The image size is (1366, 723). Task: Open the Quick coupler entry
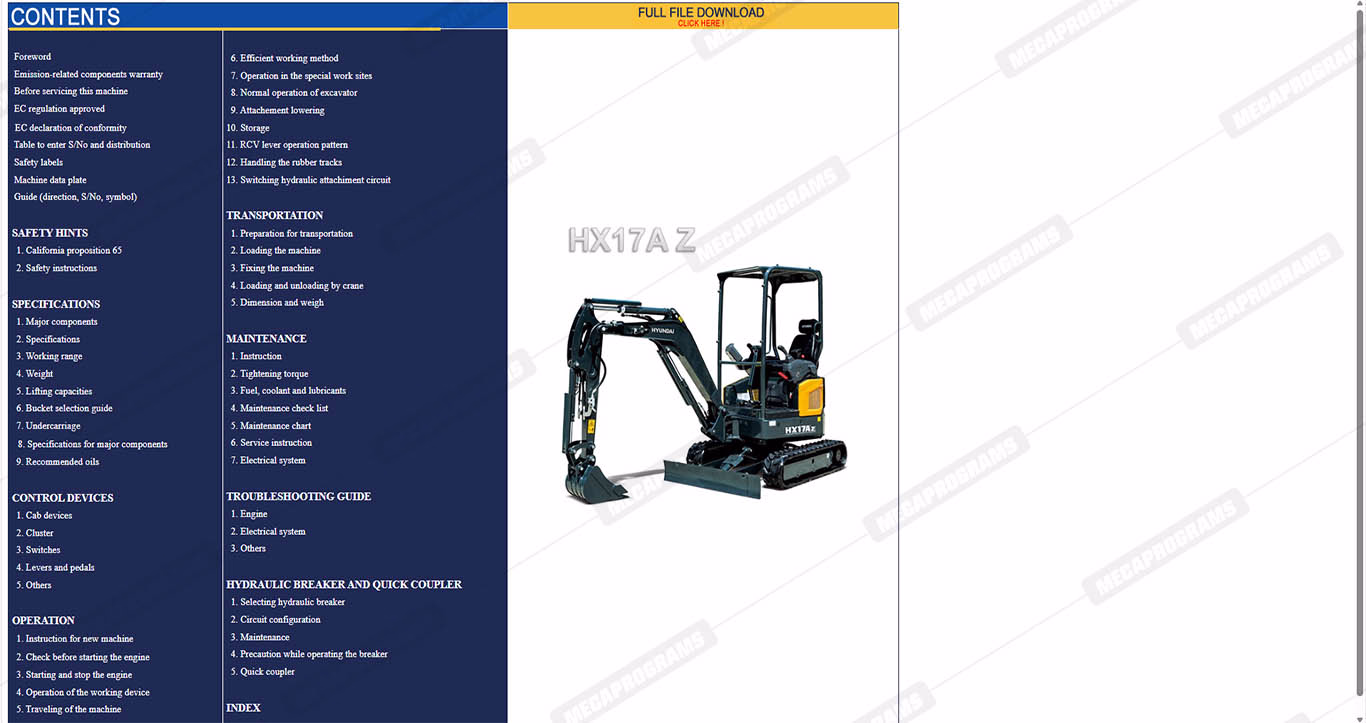click(267, 672)
